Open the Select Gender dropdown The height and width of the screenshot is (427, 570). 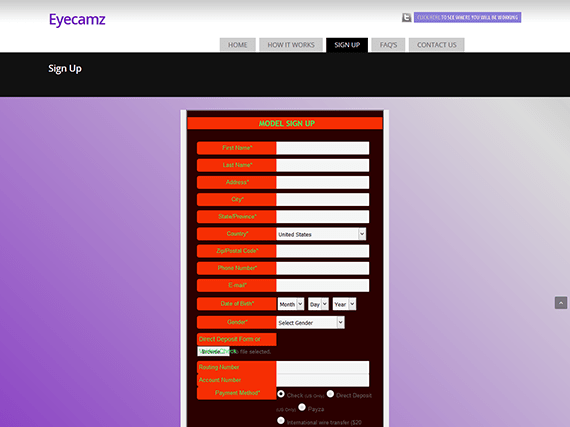click(x=310, y=322)
